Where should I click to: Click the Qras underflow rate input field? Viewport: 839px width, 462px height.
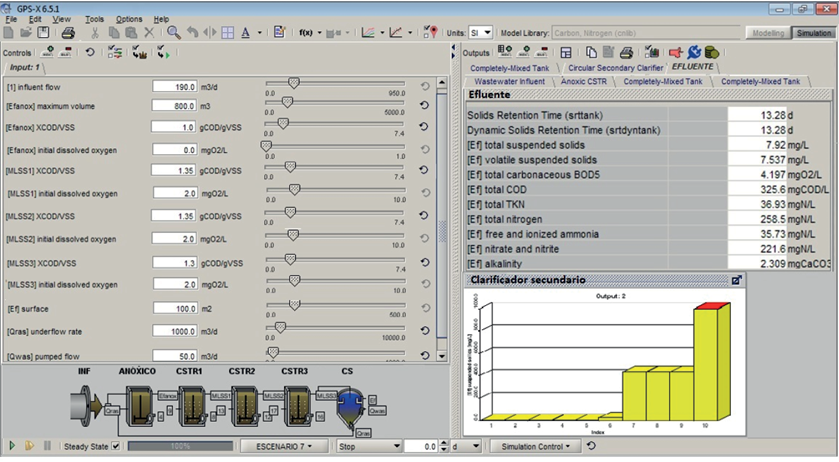point(174,330)
